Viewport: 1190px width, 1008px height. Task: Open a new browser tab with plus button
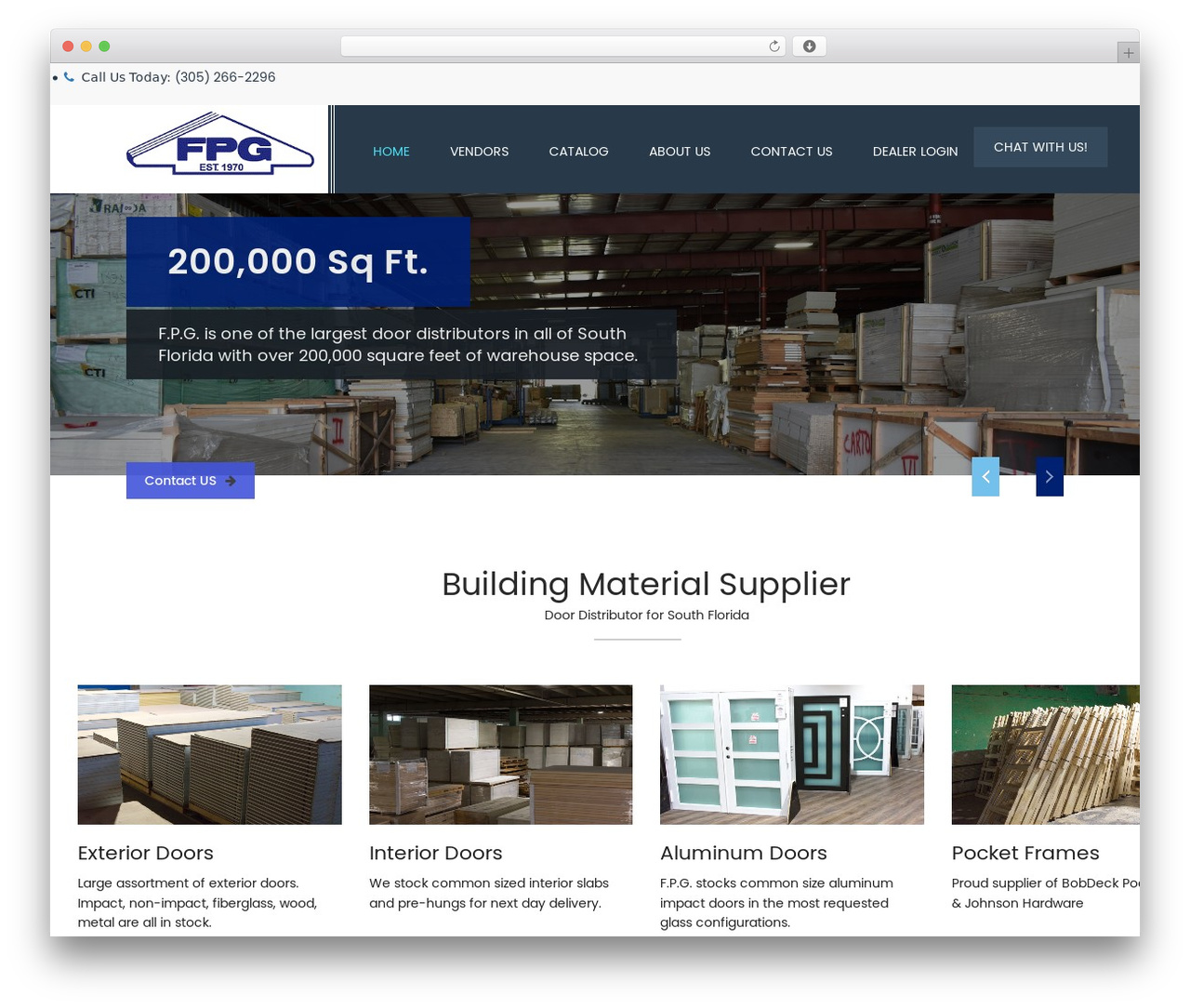click(x=1128, y=53)
